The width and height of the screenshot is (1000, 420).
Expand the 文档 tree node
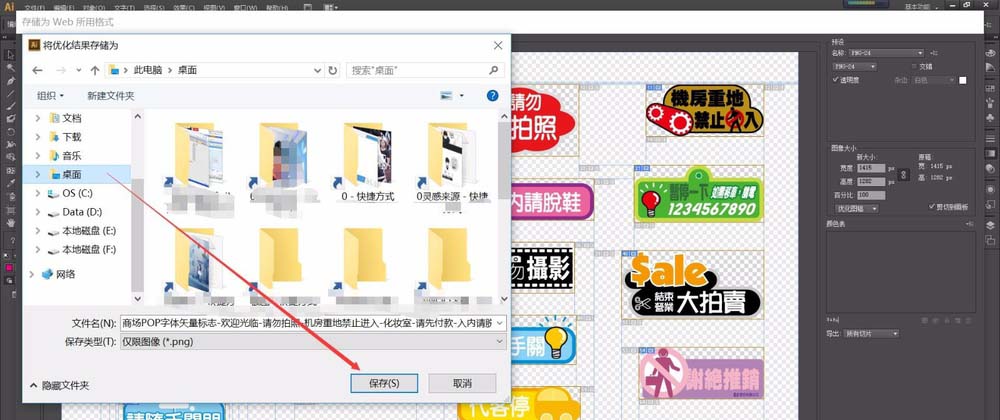click(x=38, y=118)
